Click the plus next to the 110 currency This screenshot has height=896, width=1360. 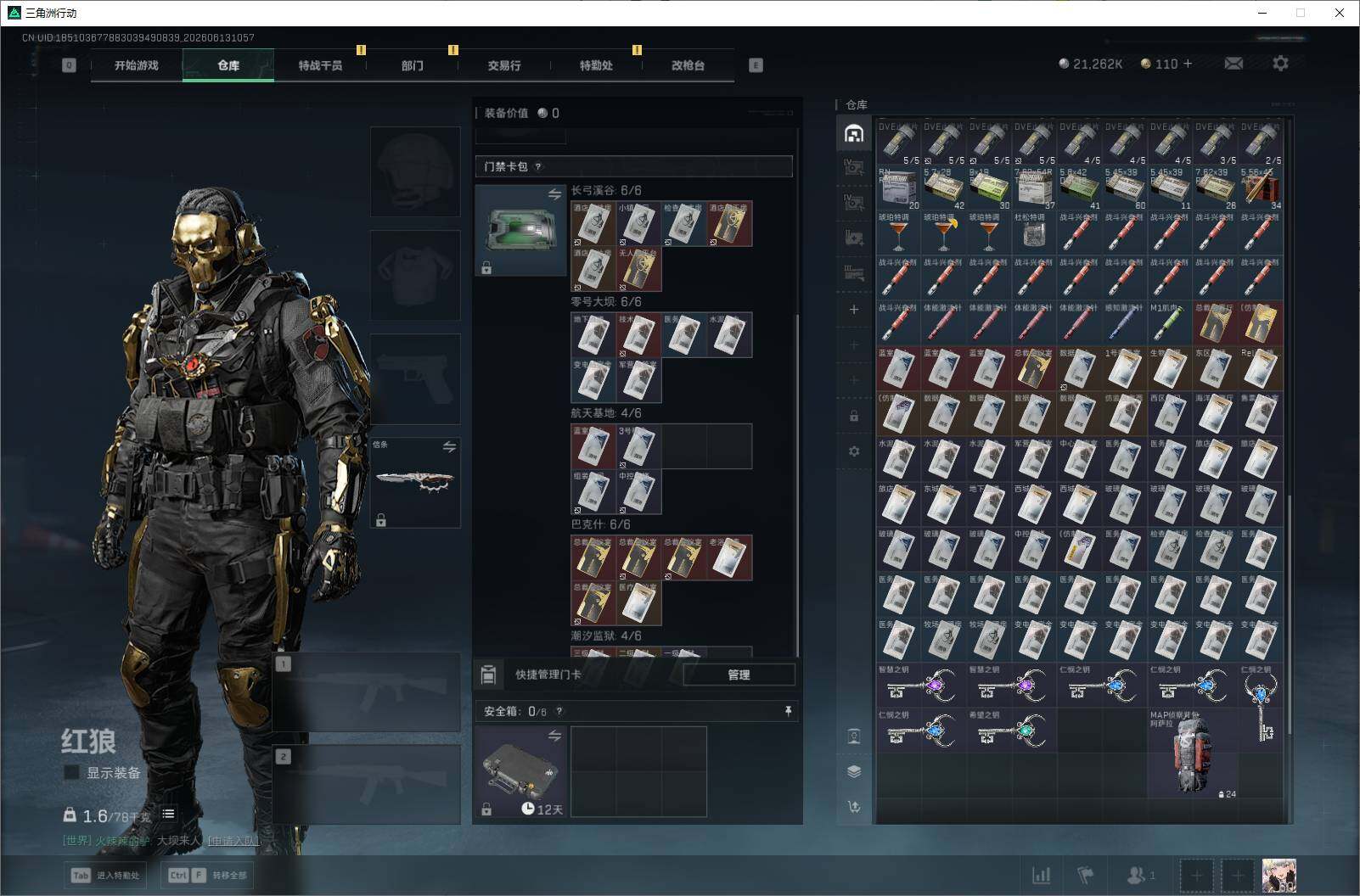pyautogui.click(x=1187, y=64)
